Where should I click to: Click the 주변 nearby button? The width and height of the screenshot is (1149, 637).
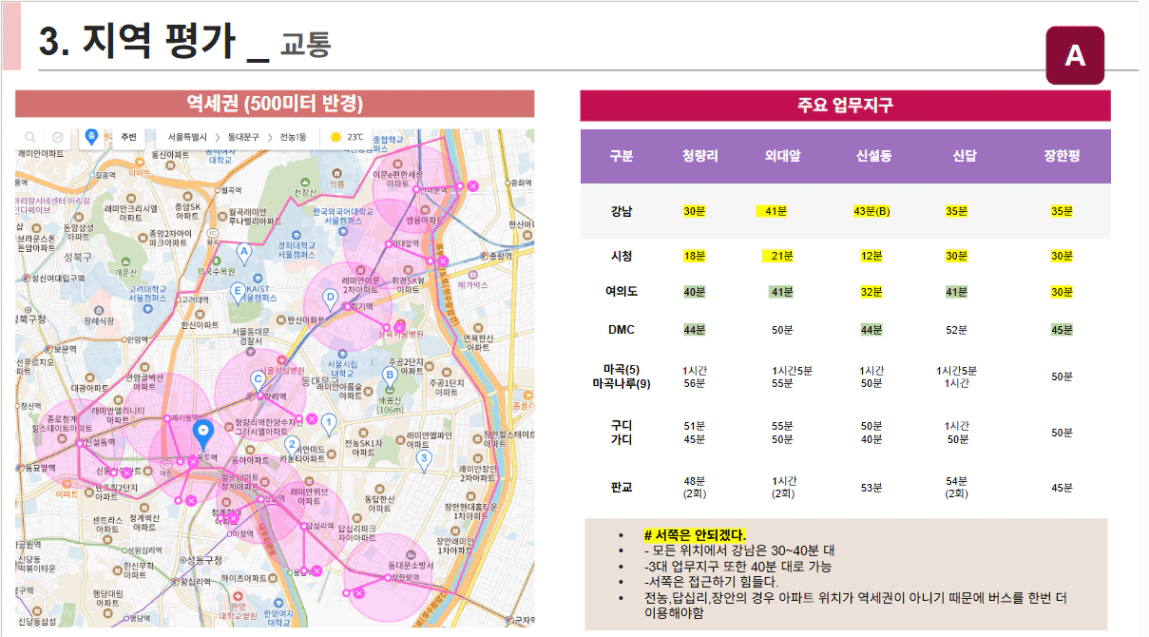pos(128,137)
